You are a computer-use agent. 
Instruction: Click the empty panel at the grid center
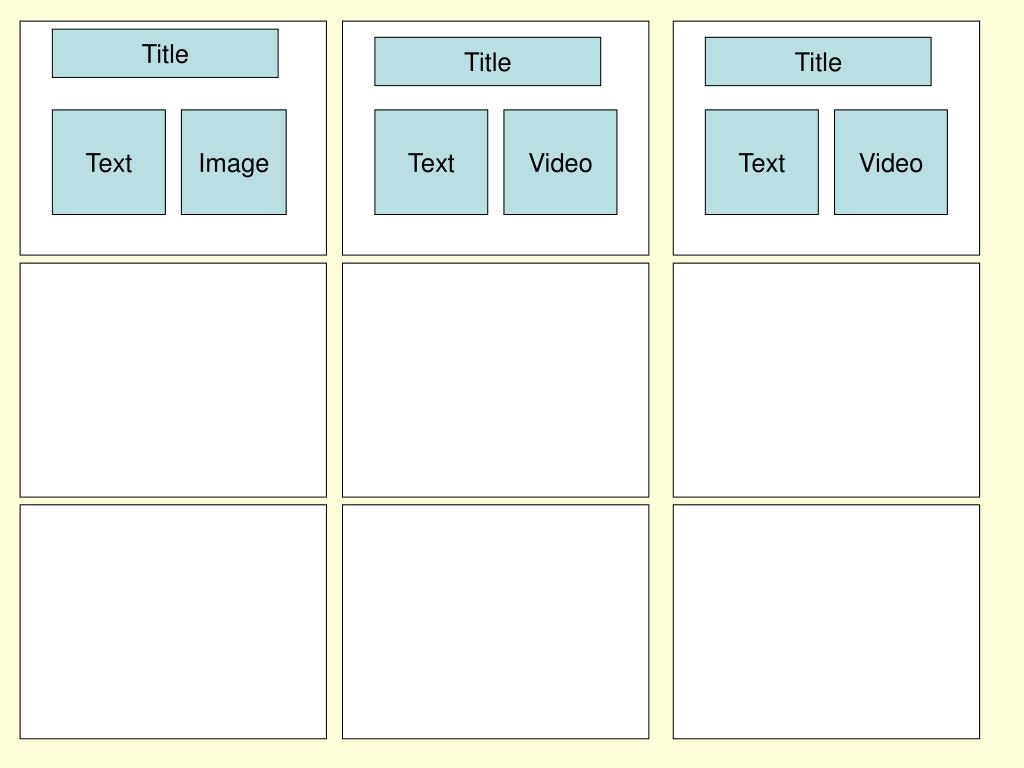(496, 380)
